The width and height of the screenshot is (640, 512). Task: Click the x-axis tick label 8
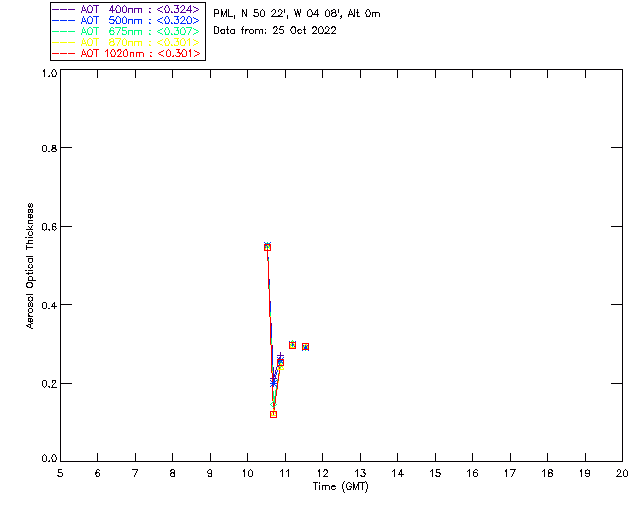[x=173, y=473]
